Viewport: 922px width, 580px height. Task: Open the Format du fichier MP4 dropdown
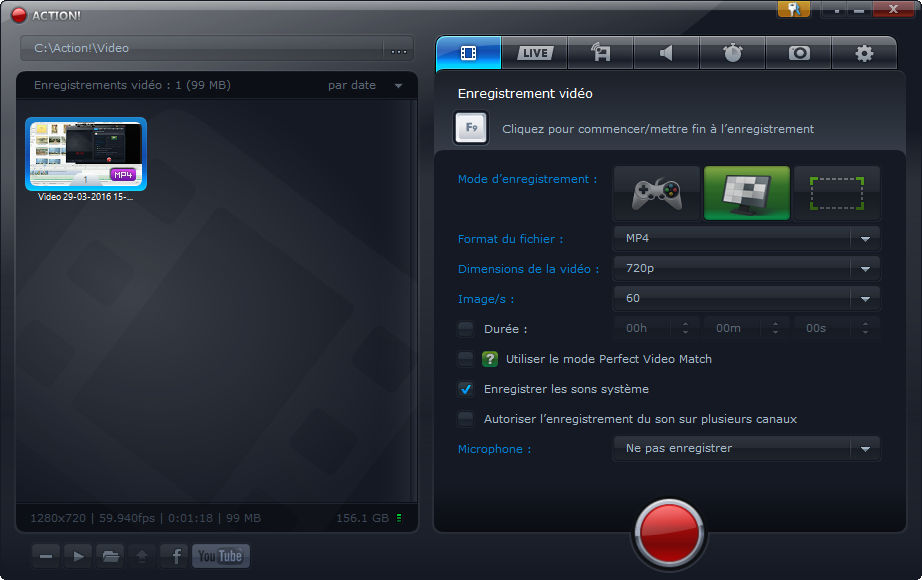[745, 238]
